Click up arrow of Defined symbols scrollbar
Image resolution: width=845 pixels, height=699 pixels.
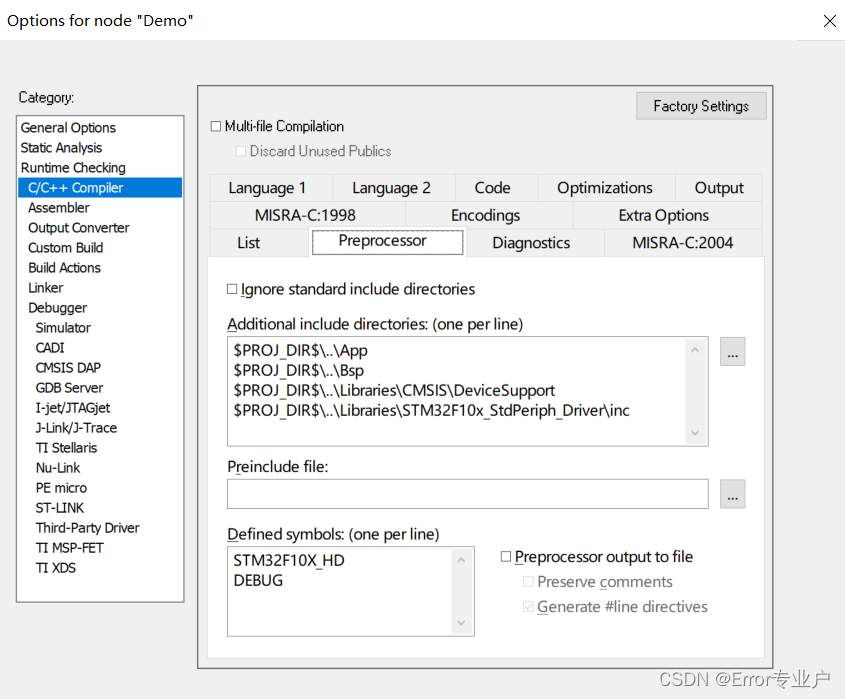(461, 560)
